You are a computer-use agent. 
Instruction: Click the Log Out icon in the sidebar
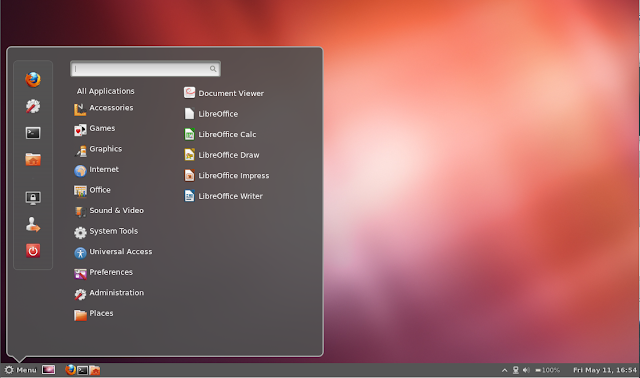(x=33, y=225)
